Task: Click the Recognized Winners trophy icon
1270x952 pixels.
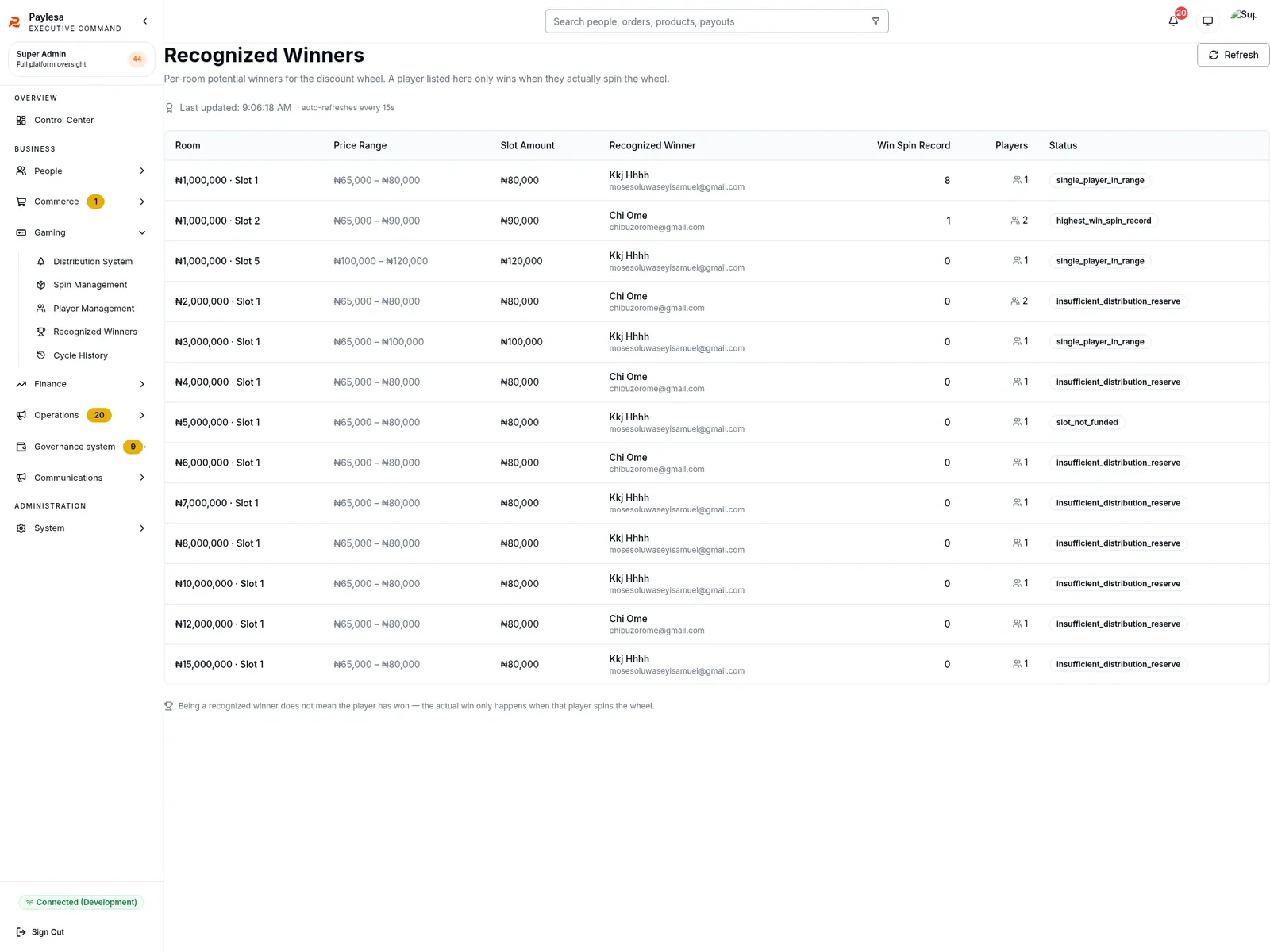Action: 41,332
